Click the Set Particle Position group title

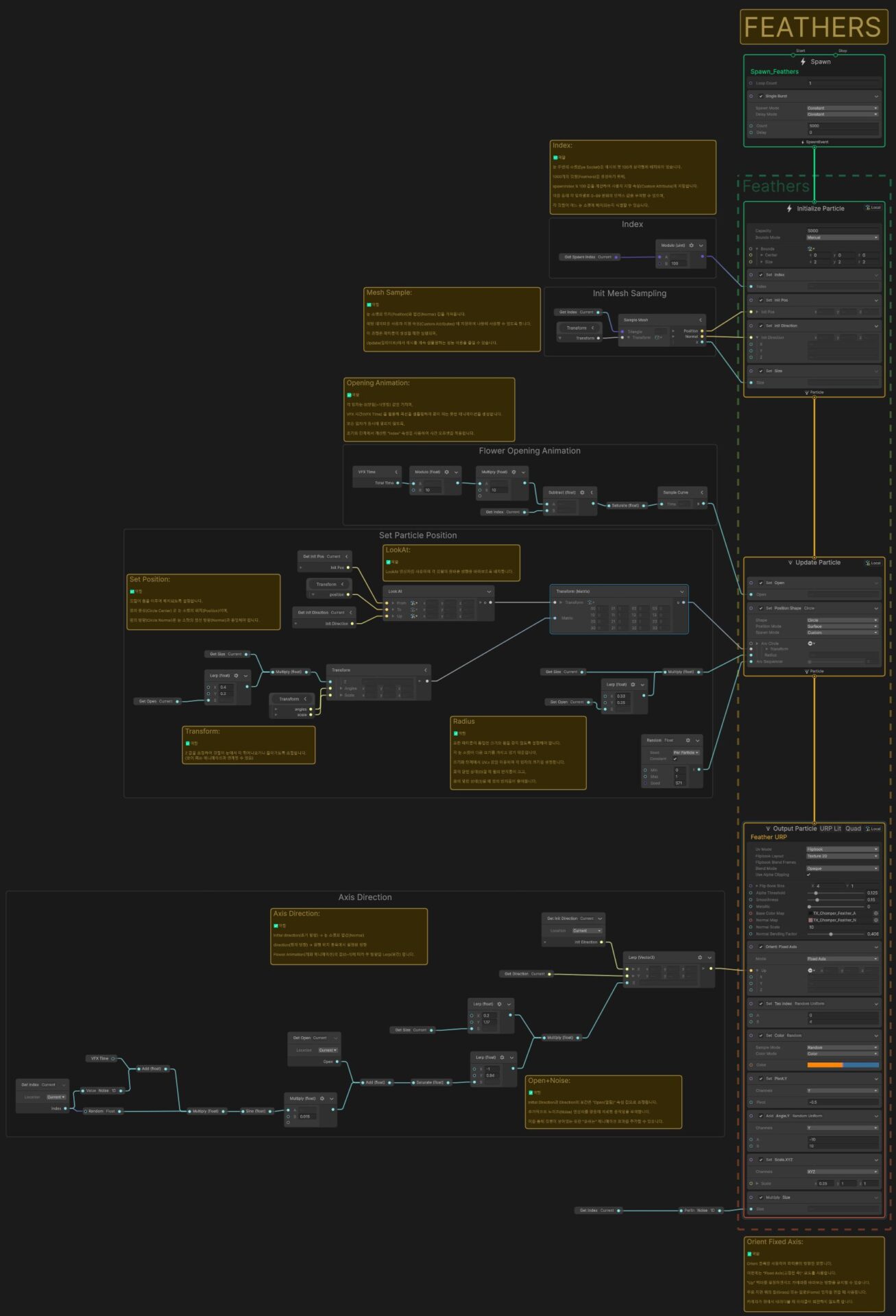pyautogui.click(x=417, y=535)
